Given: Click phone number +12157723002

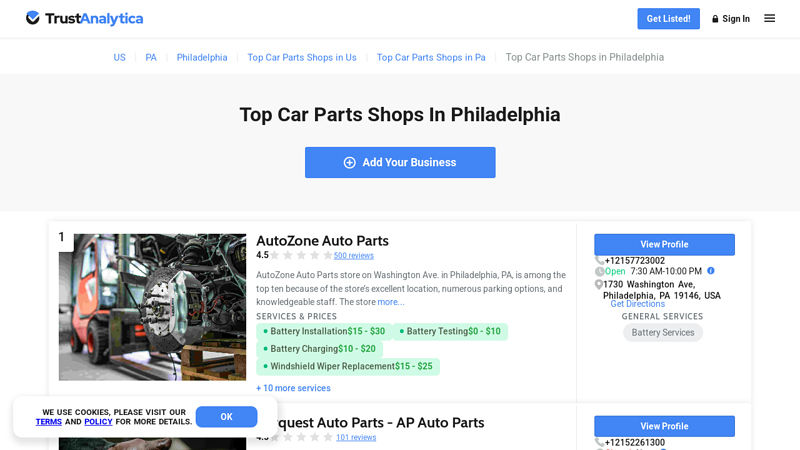Looking at the screenshot, I should (x=635, y=261).
